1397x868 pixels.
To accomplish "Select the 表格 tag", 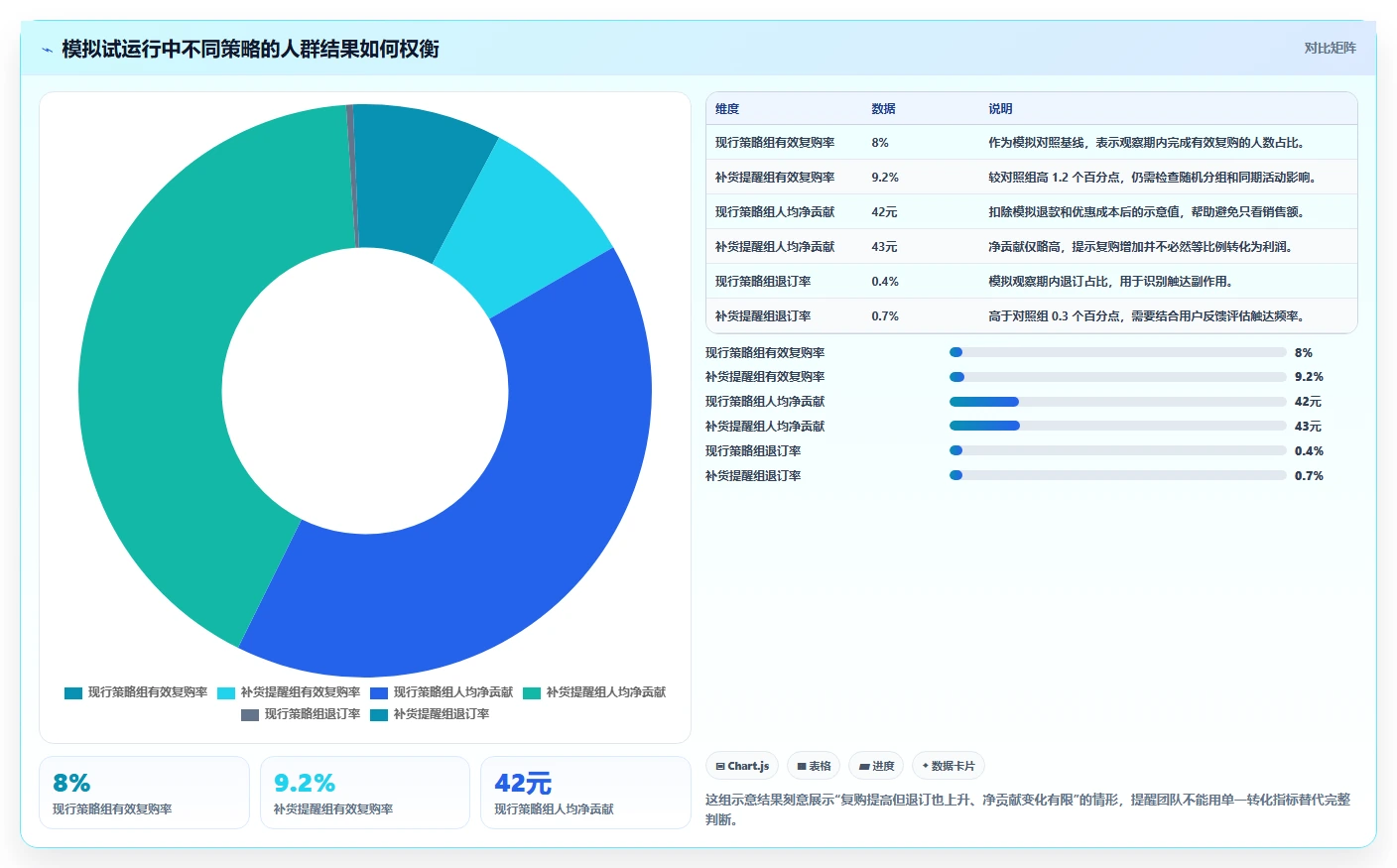I will point(814,766).
